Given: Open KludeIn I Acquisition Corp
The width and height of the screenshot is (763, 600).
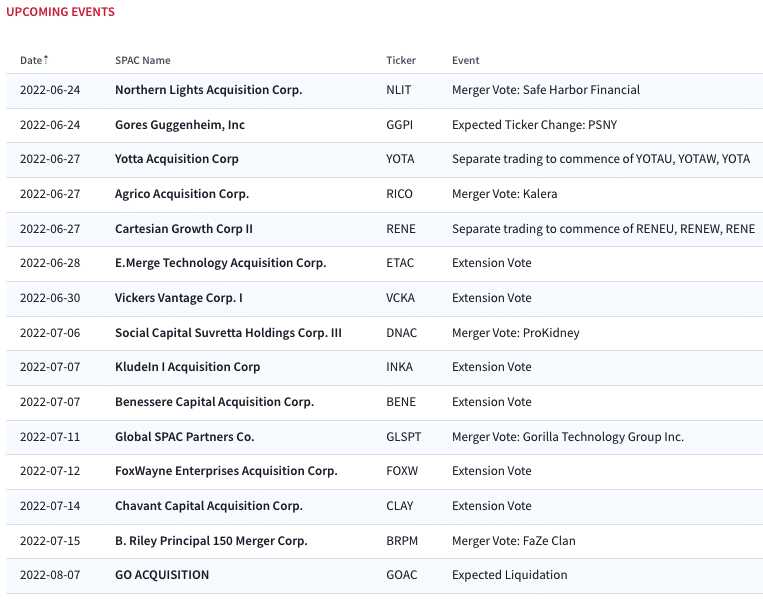Looking at the screenshot, I should tap(187, 367).
